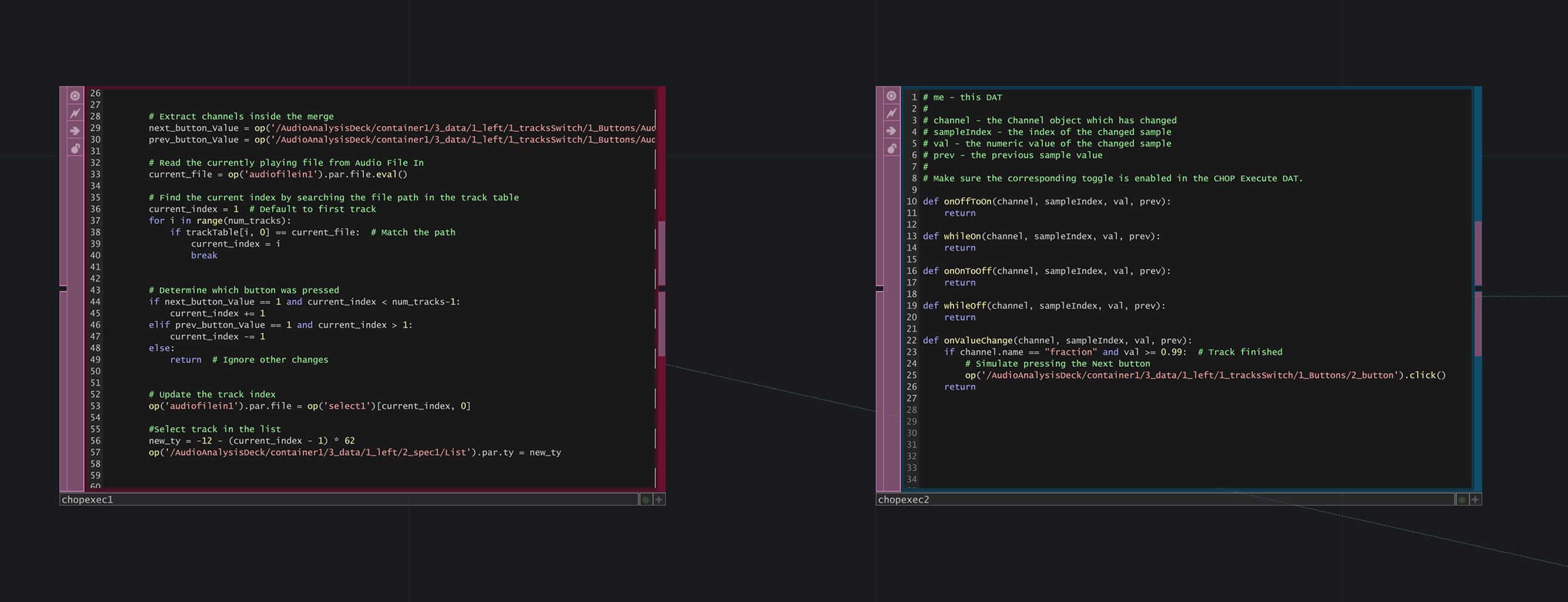The height and width of the screenshot is (602, 1568).
Task: Toggle the Clone Immune lightning flag on chopexec2
Action: (x=891, y=114)
